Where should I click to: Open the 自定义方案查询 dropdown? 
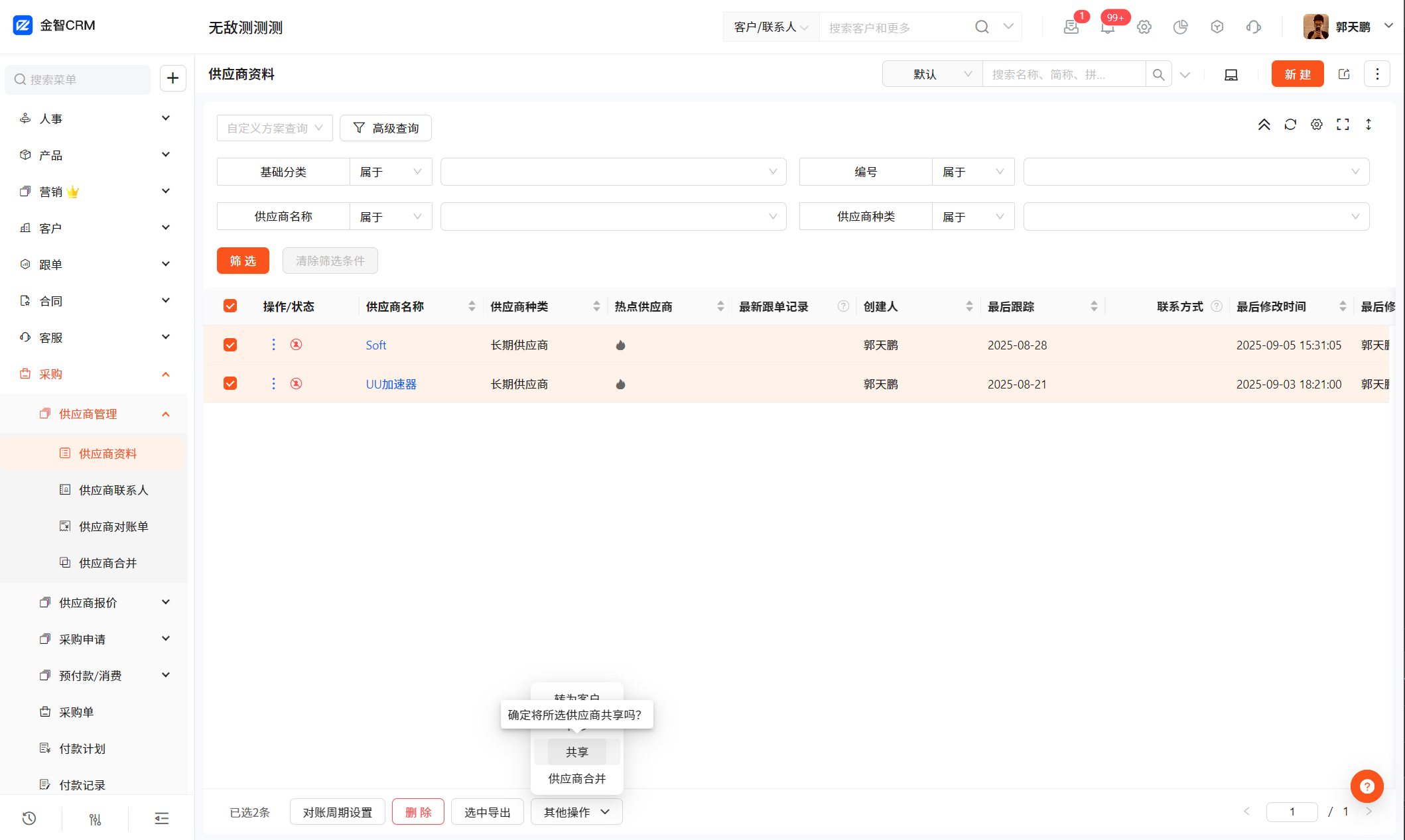(x=275, y=128)
